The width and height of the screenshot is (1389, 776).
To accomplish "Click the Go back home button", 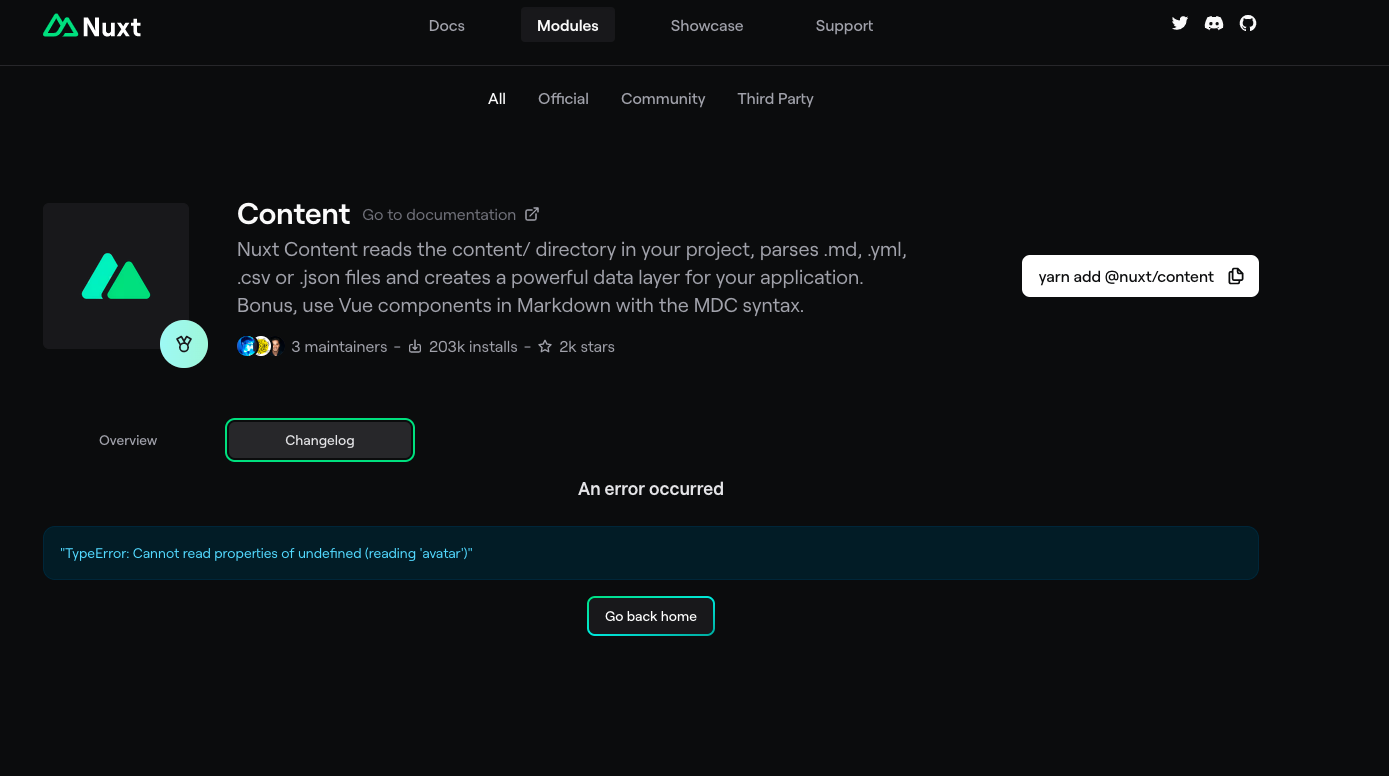I will (651, 616).
